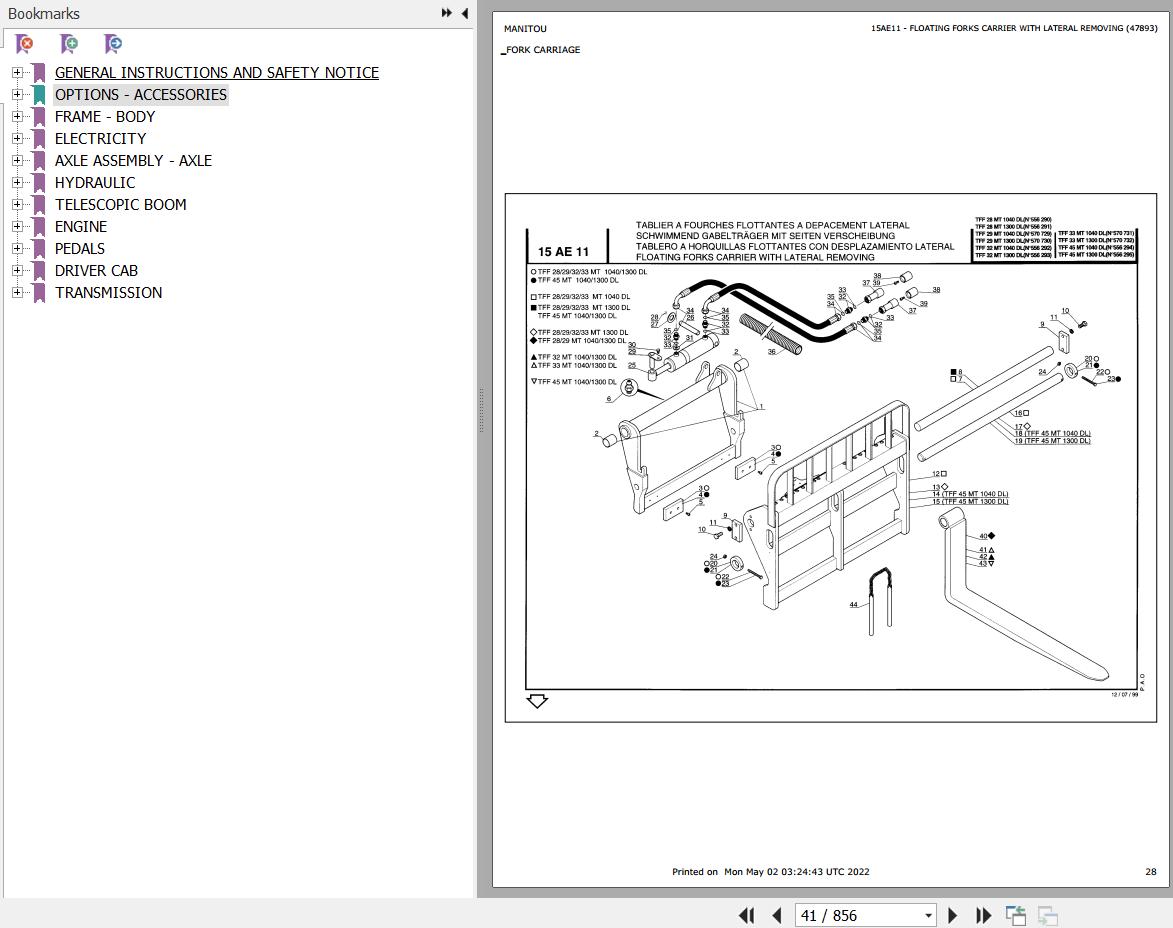This screenshot has height=928, width=1173.
Task: Click the add bookmark icon
Action: (x=69, y=44)
